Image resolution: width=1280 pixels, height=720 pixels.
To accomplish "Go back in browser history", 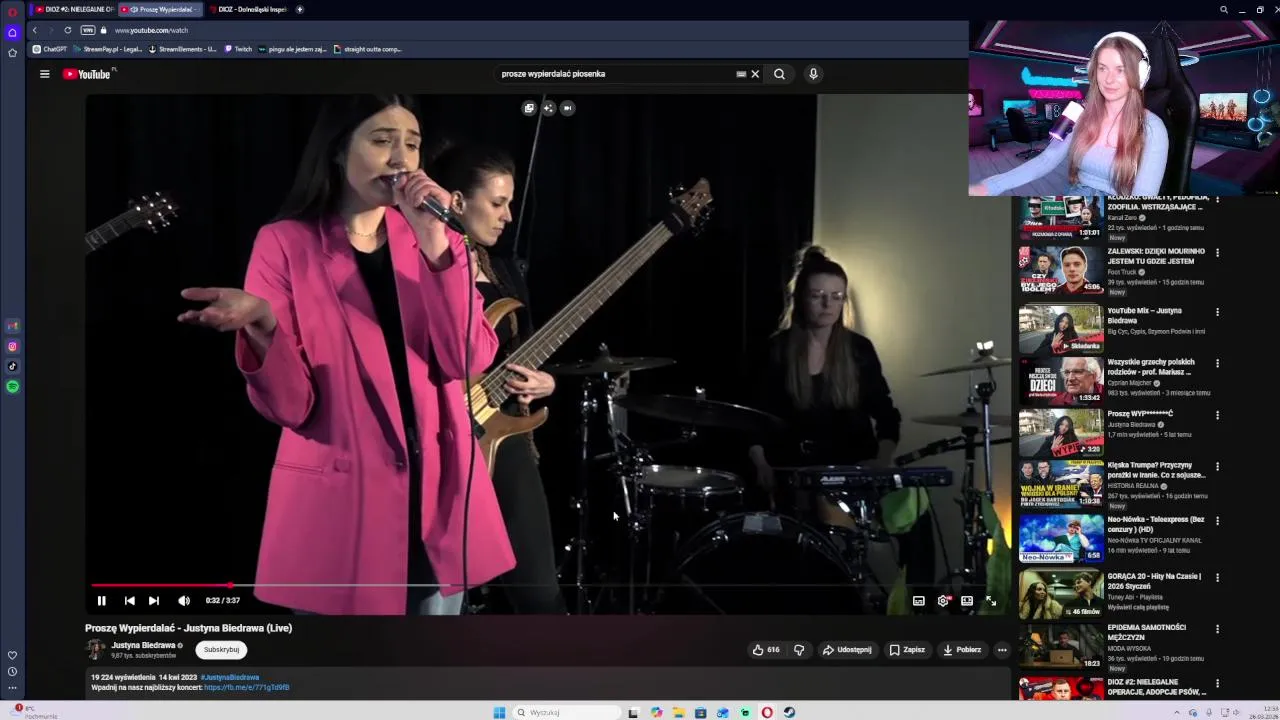I will coord(34,30).
